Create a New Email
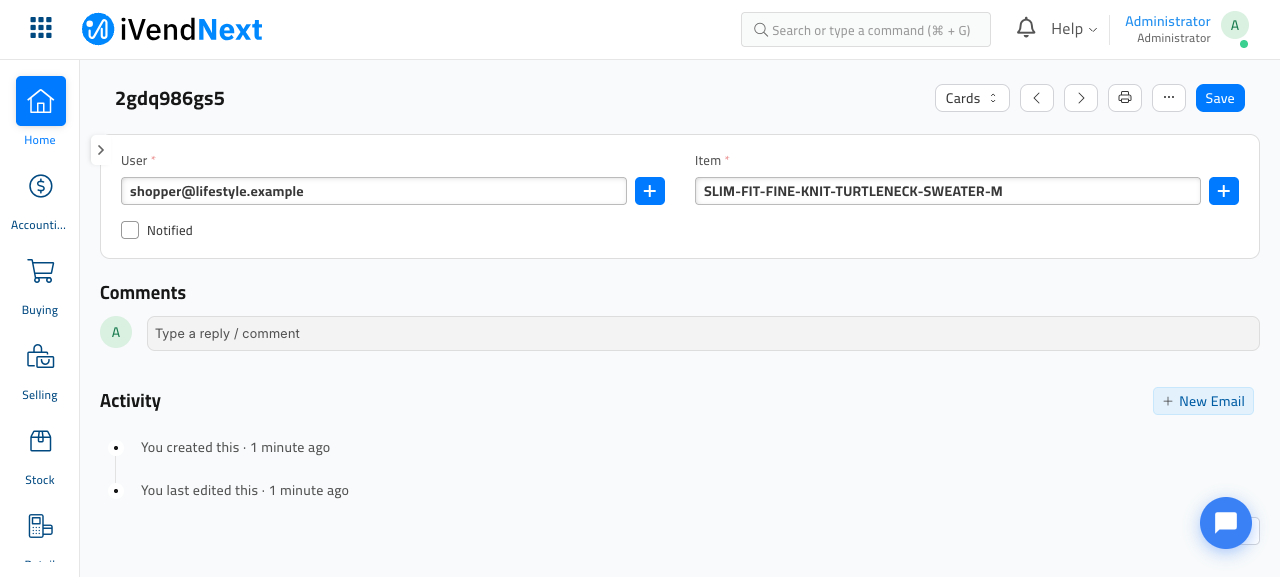This screenshot has height=577, width=1280. [1203, 401]
